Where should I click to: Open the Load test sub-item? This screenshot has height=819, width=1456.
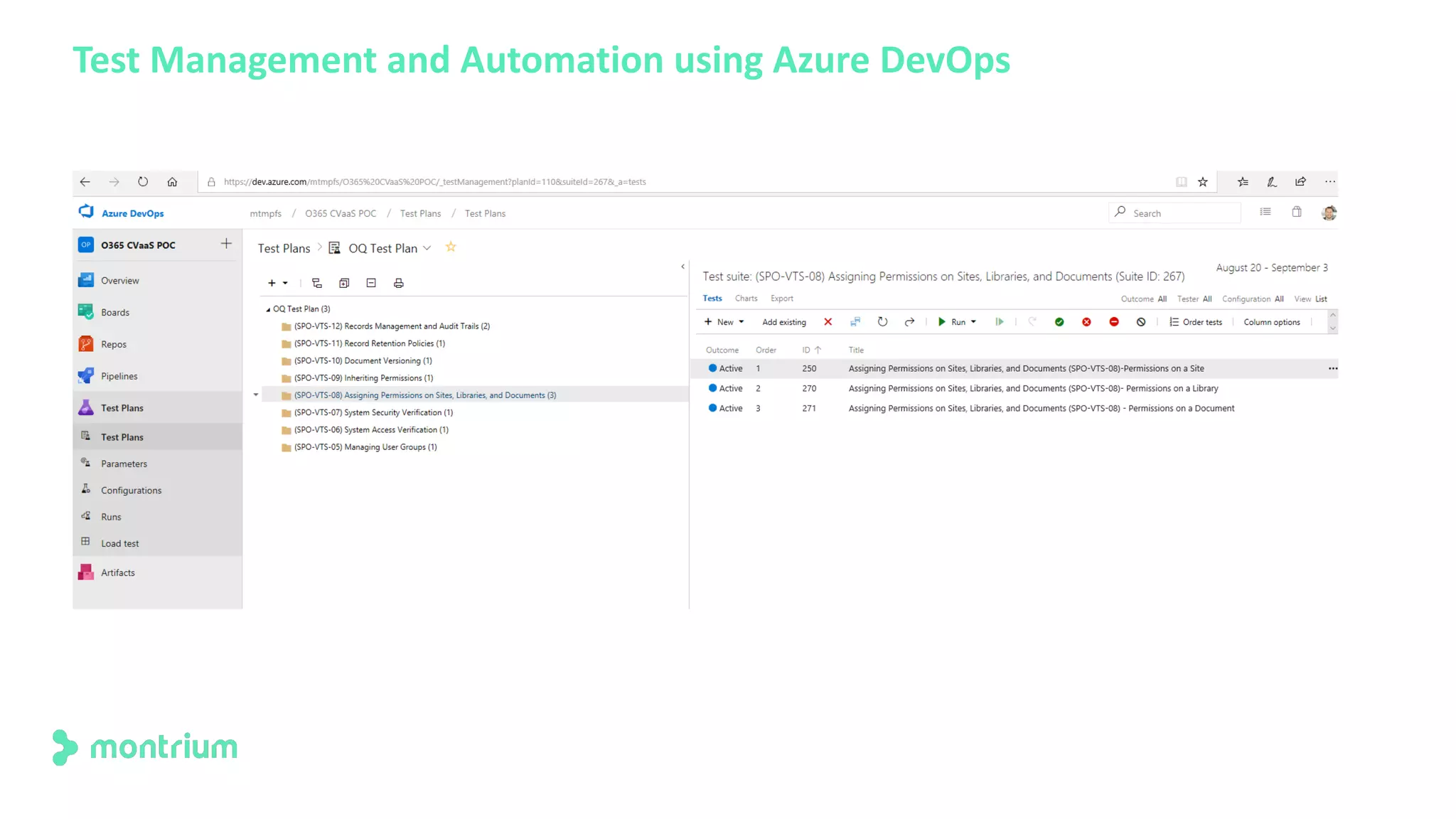(x=158, y=543)
